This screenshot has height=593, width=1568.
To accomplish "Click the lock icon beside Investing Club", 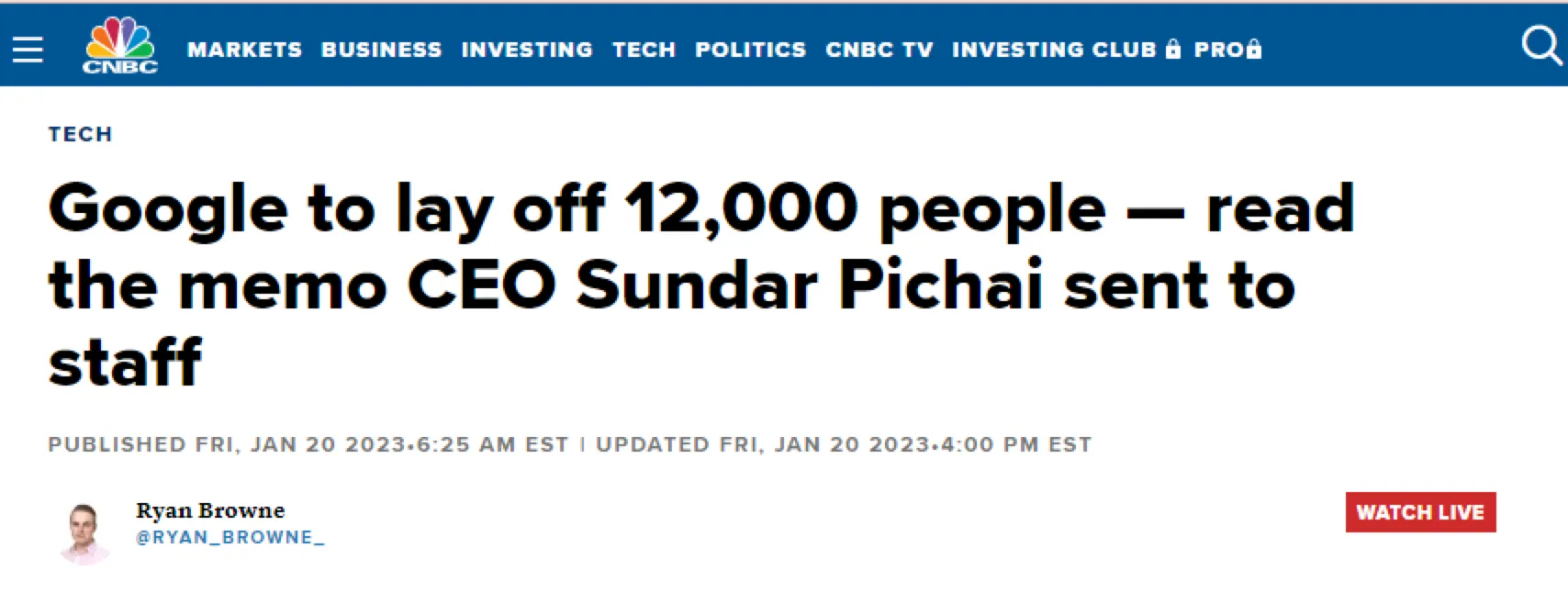I will (1173, 50).
